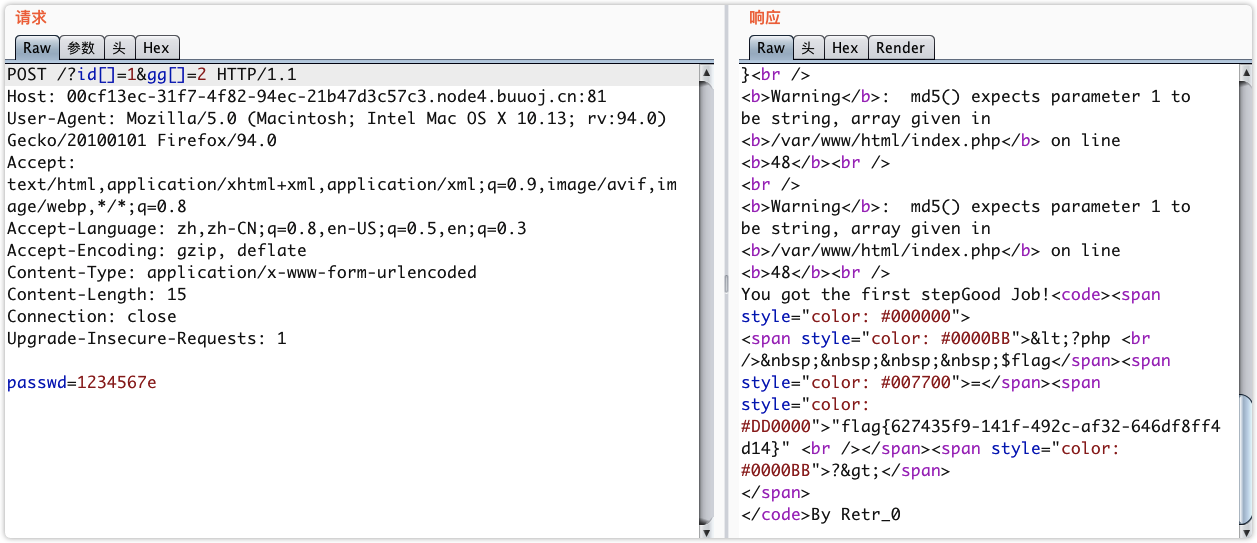Viewport: 1257px width, 543px height.
Task: Place cursor in the passwd=1234567e body line
Action: (x=81, y=383)
